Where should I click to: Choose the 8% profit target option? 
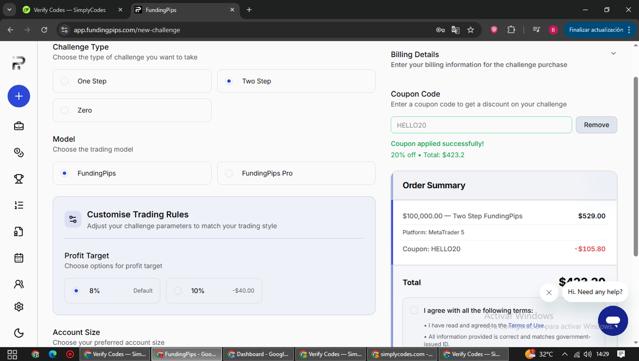(112, 291)
